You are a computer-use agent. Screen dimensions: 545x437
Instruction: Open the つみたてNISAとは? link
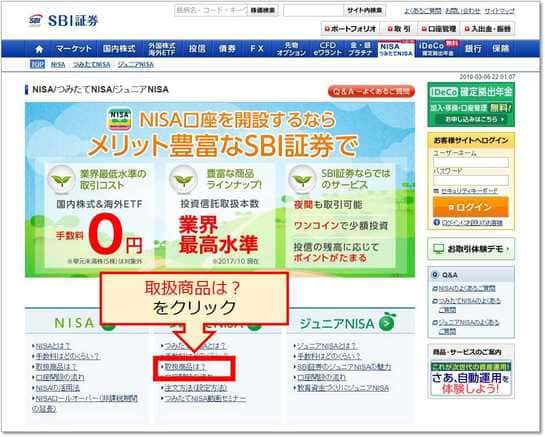pos(195,346)
